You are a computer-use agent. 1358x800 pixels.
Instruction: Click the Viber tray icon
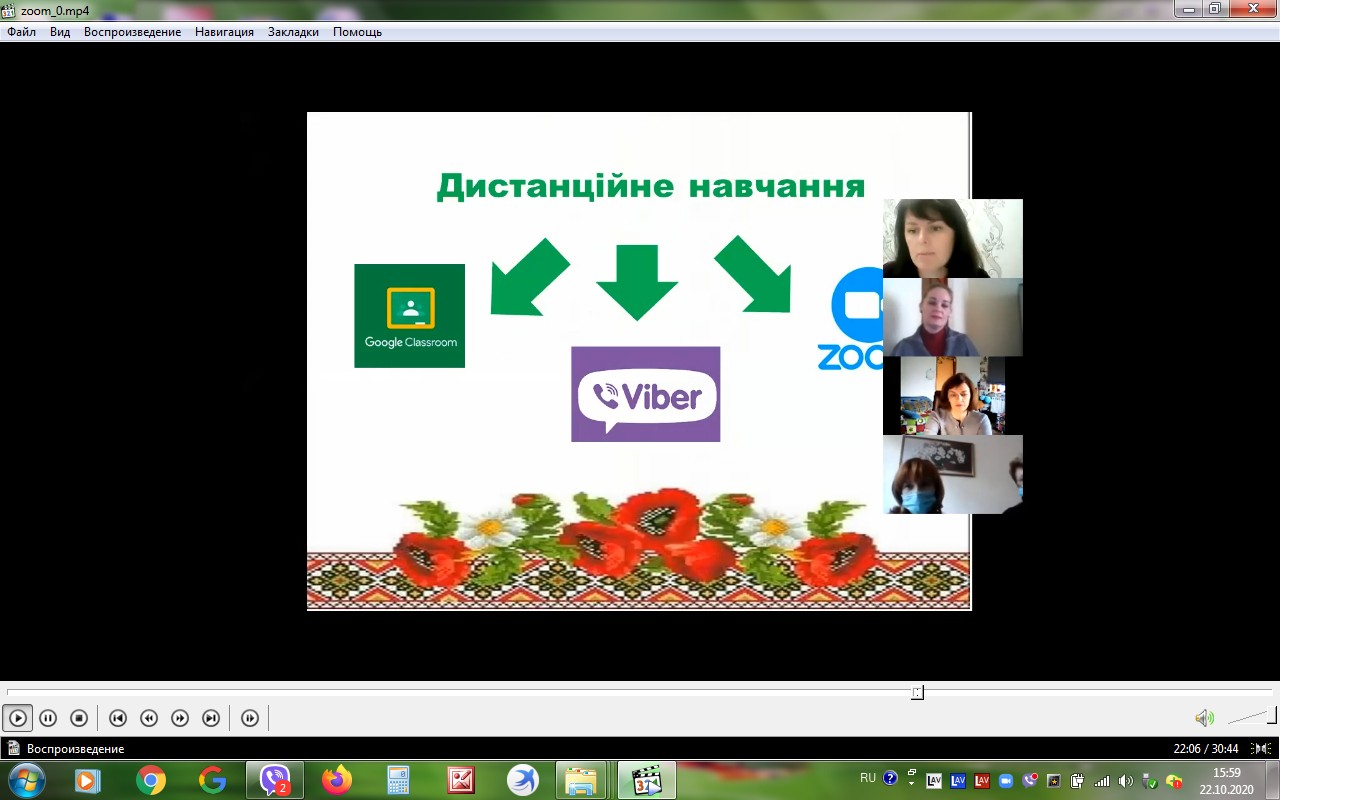[x=1030, y=781]
